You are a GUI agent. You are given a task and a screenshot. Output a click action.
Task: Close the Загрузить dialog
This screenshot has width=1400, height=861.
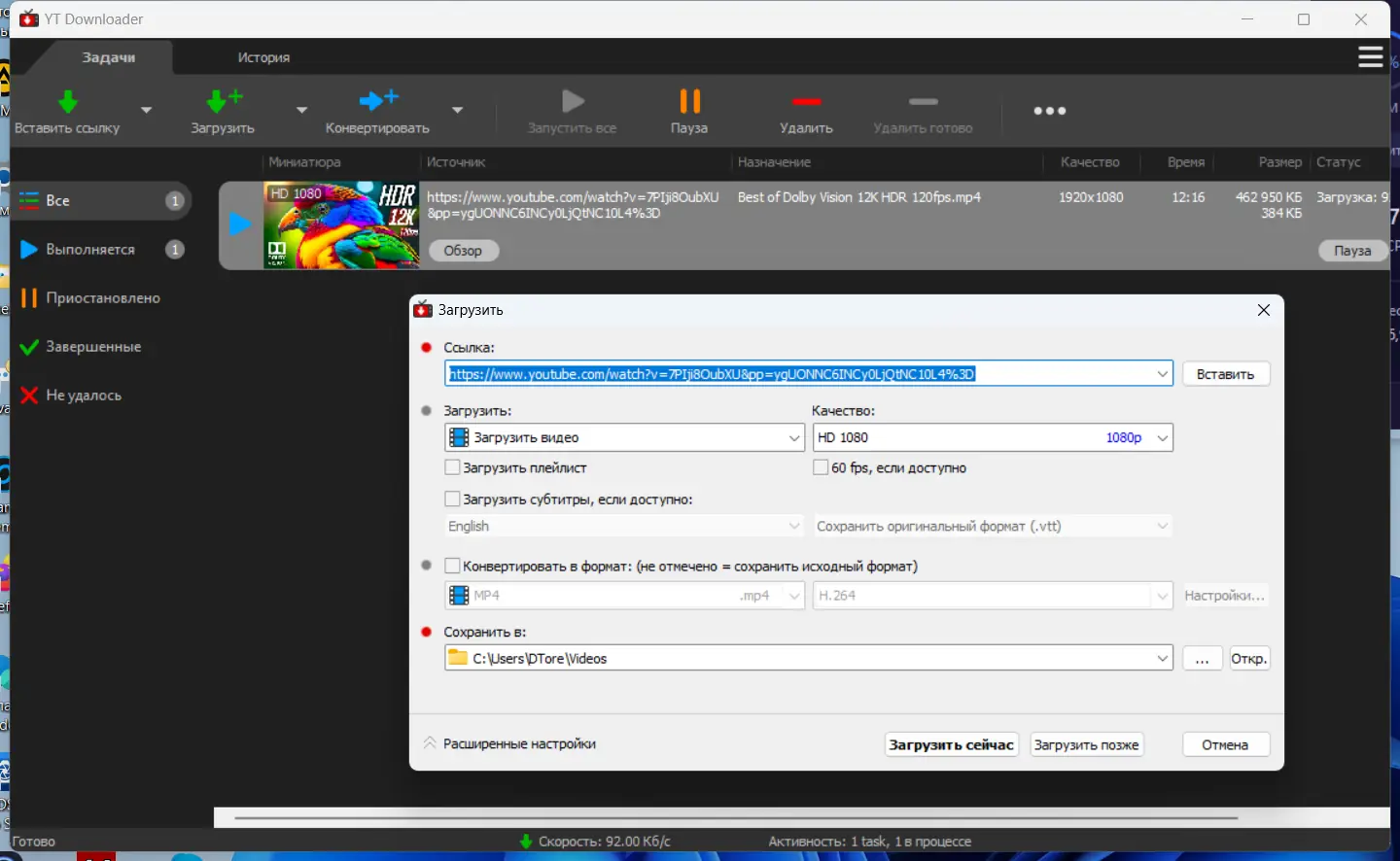pyautogui.click(x=1264, y=310)
